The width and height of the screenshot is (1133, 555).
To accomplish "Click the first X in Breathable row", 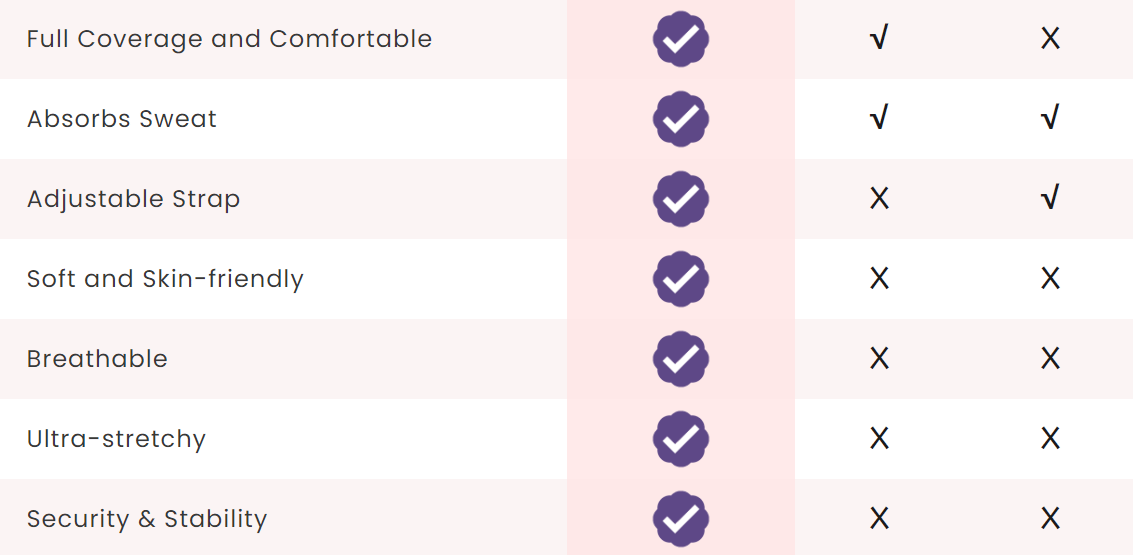I will pos(879,358).
